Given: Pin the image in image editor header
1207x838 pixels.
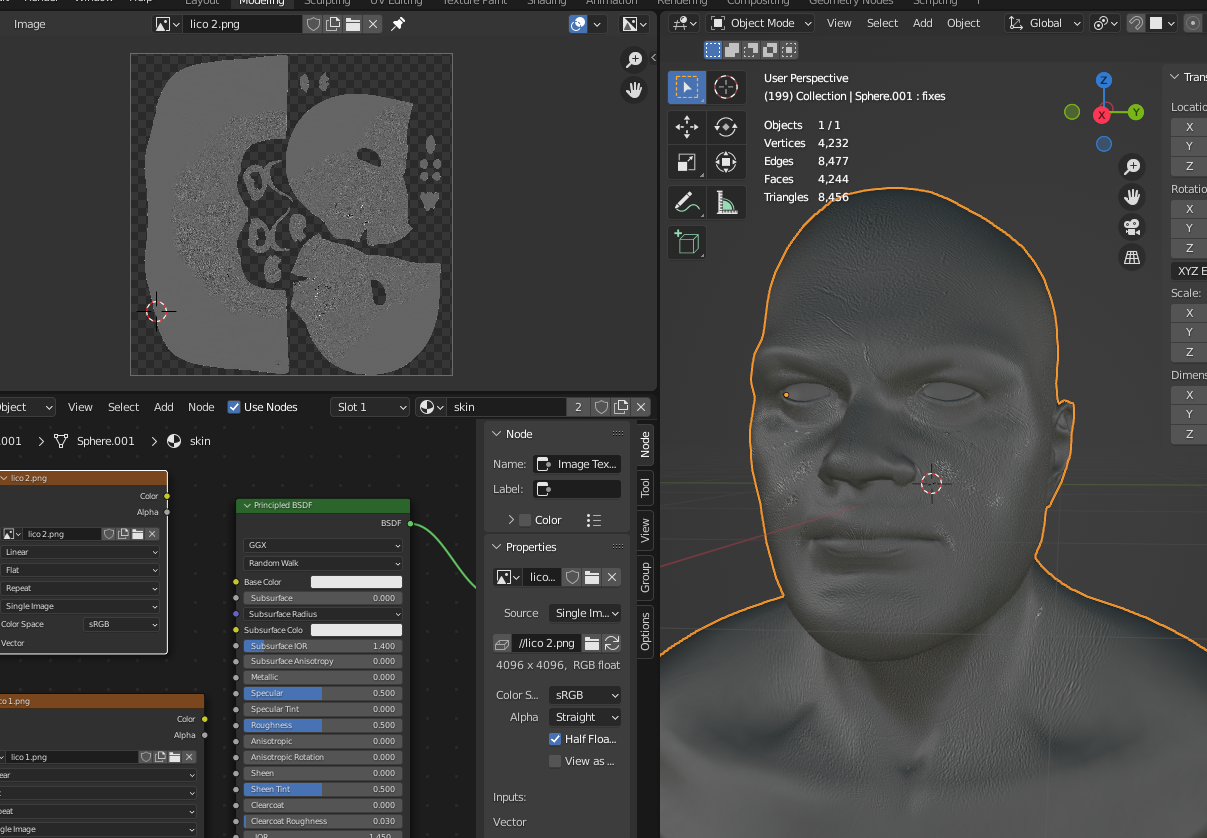Looking at the screenshot, I should (x=398, y=24).
